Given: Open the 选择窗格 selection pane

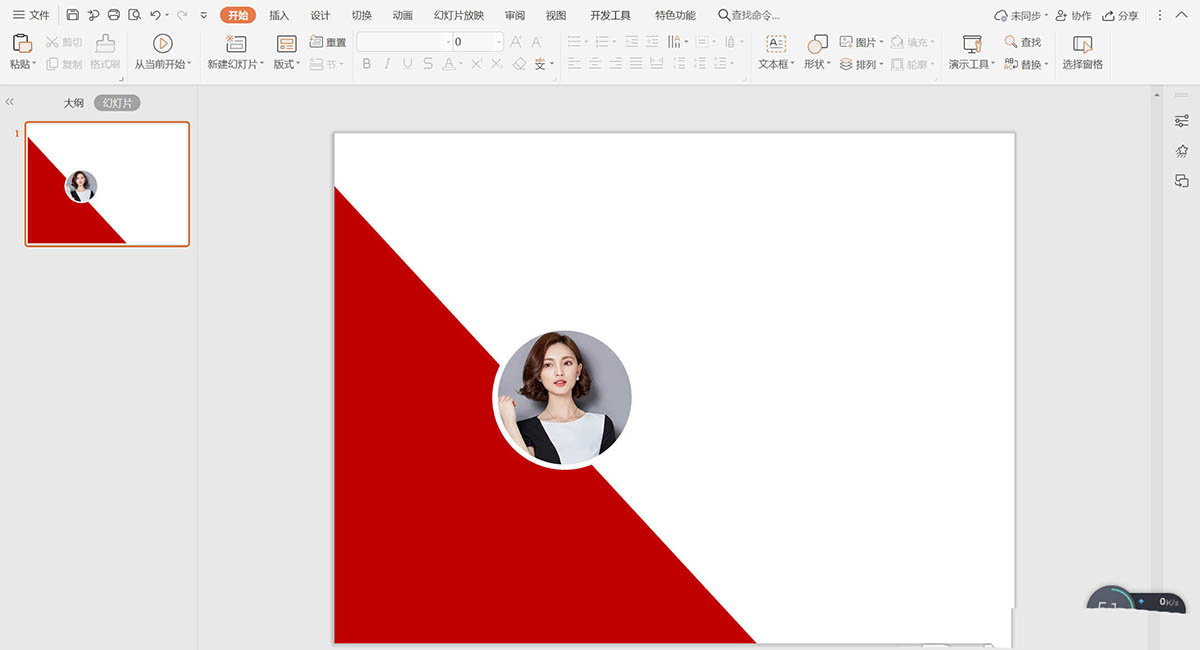Looking at the screenshot, I should [x=1082, y=44].
